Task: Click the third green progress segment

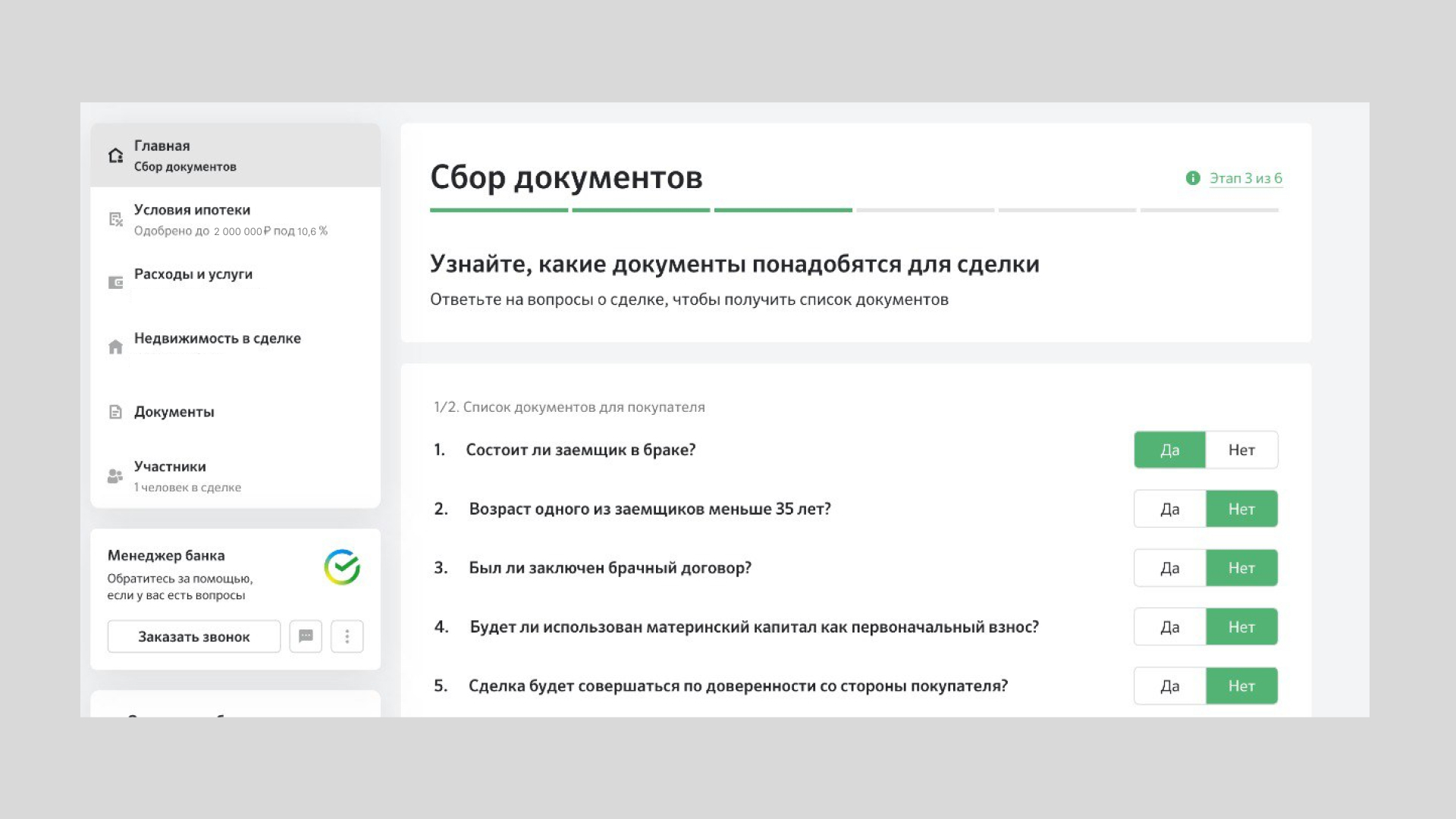Action: (x=783, y=210)
